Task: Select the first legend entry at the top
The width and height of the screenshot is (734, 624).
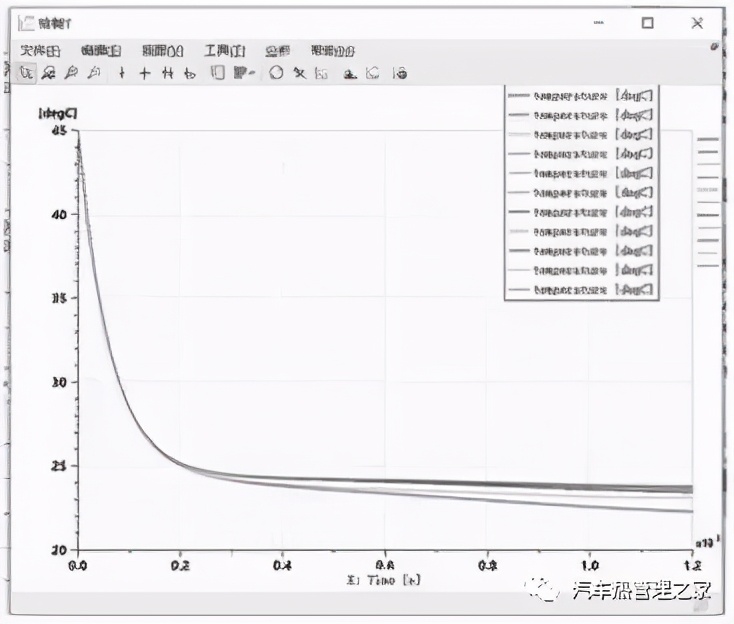Action: coord(580,95)
